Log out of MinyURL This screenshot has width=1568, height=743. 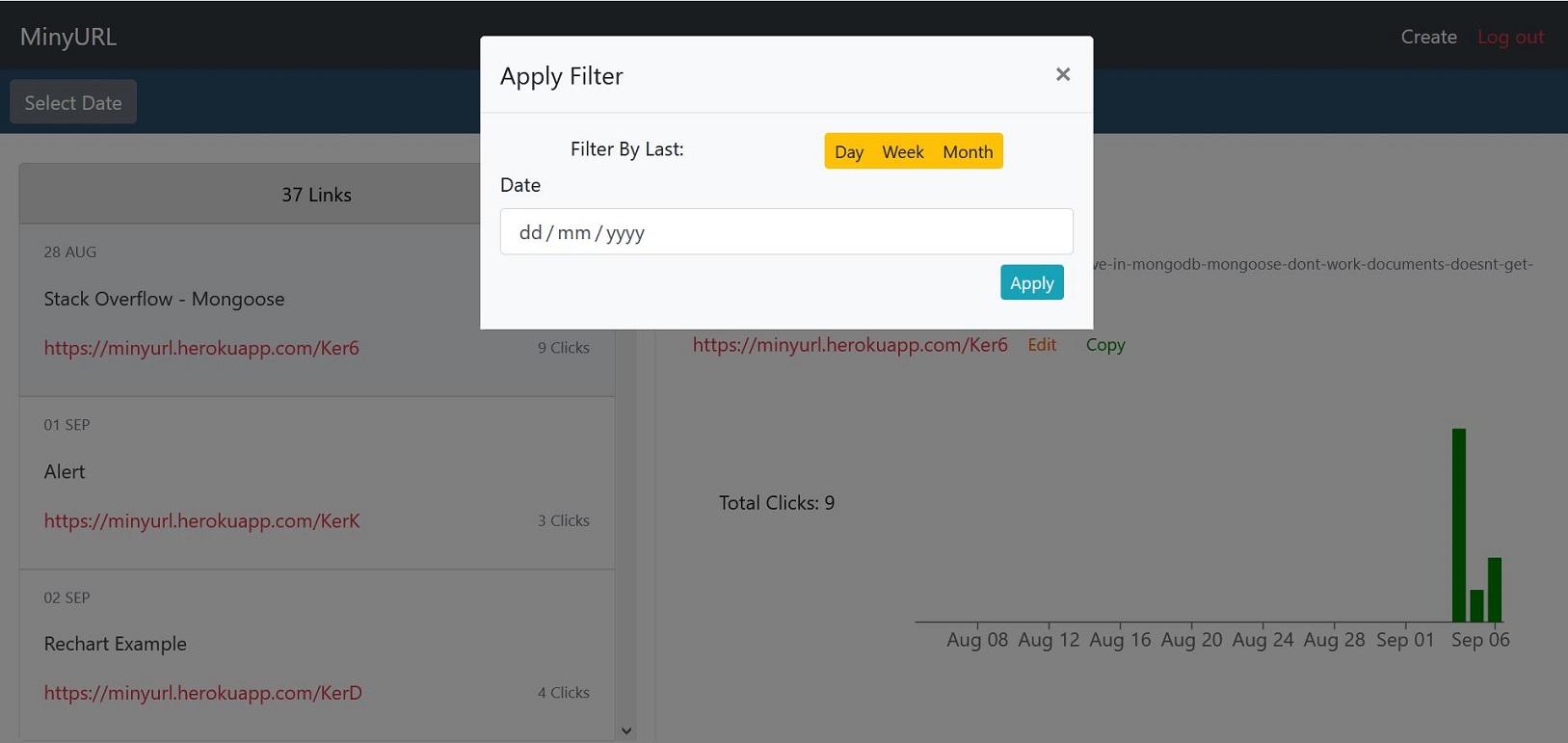point(1510,37)
